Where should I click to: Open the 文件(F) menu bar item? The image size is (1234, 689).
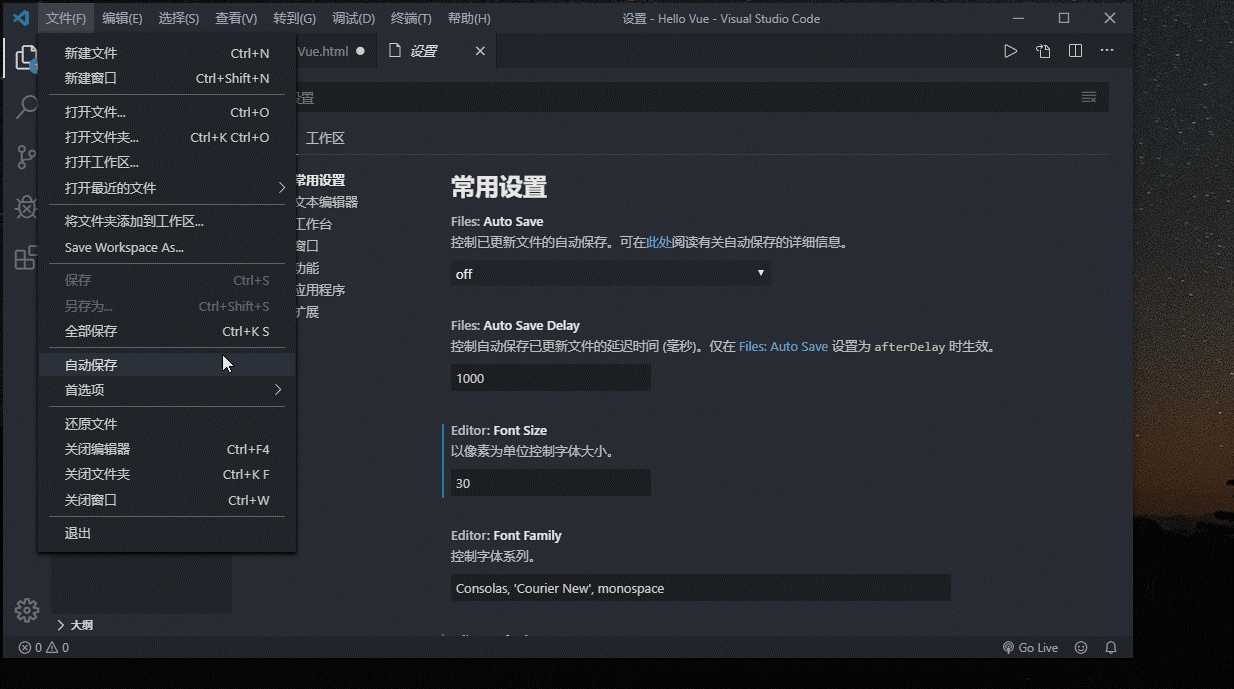tap(66, 18)
